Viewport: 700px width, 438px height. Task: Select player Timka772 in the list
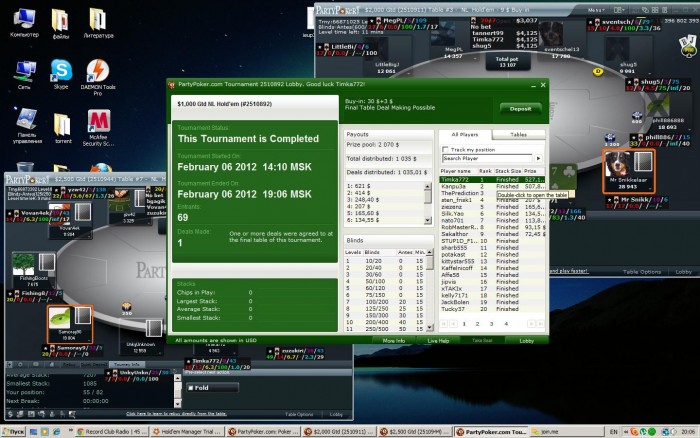[492, 179]
